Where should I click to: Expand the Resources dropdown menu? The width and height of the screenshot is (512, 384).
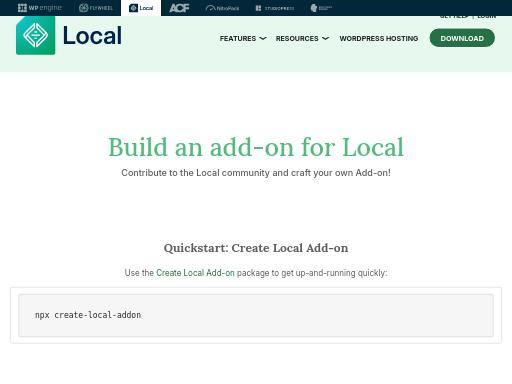click(x=302, y=38)
